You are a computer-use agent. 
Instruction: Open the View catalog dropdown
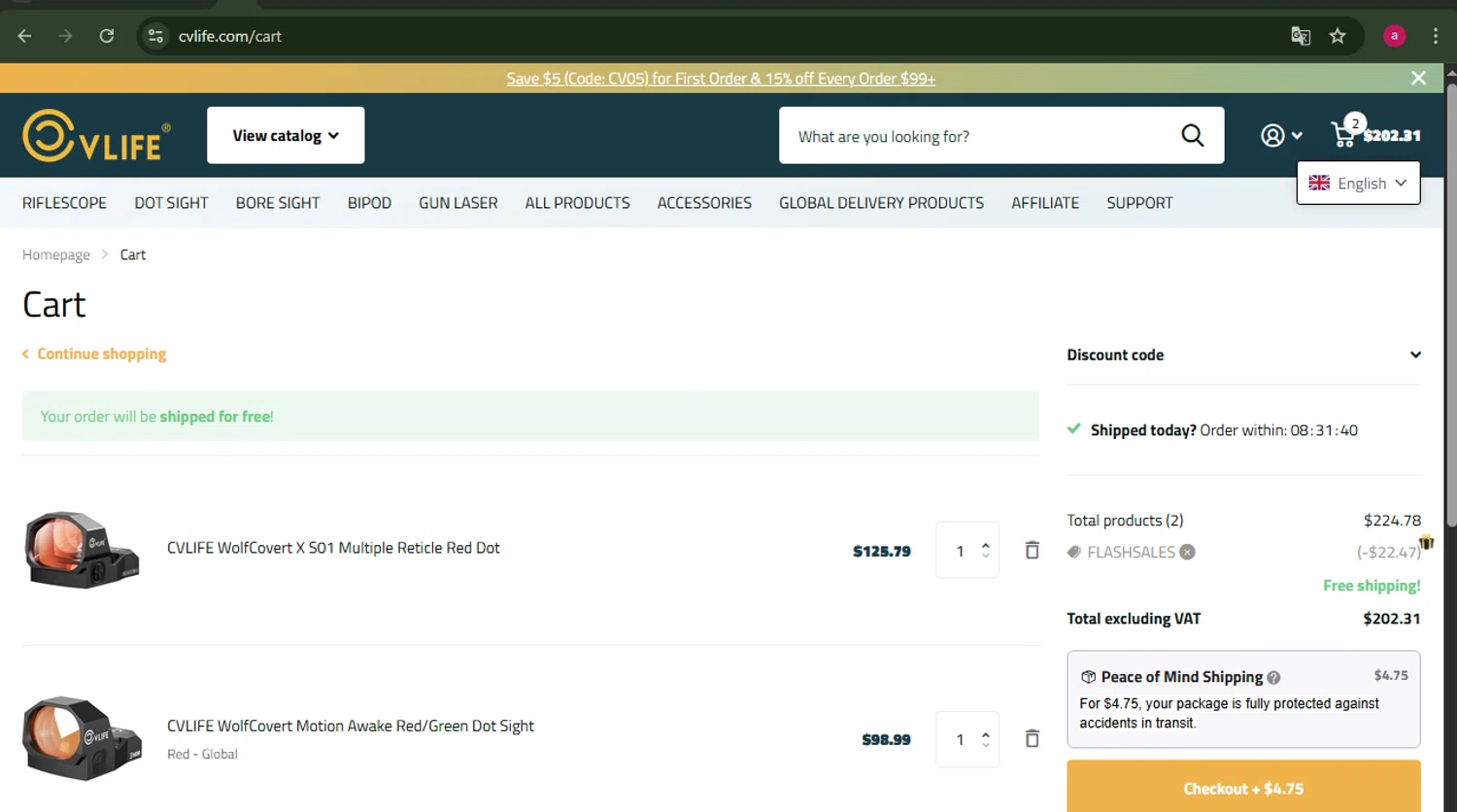[x=286, y=135]
